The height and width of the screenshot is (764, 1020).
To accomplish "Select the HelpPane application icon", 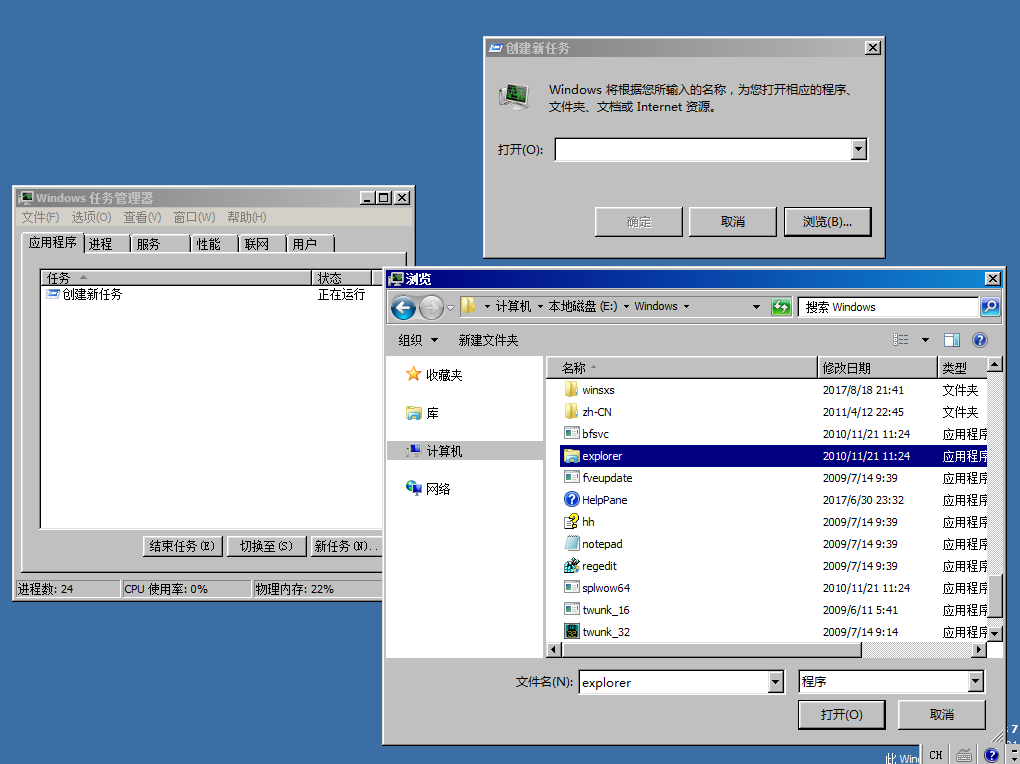I will 571,500.
